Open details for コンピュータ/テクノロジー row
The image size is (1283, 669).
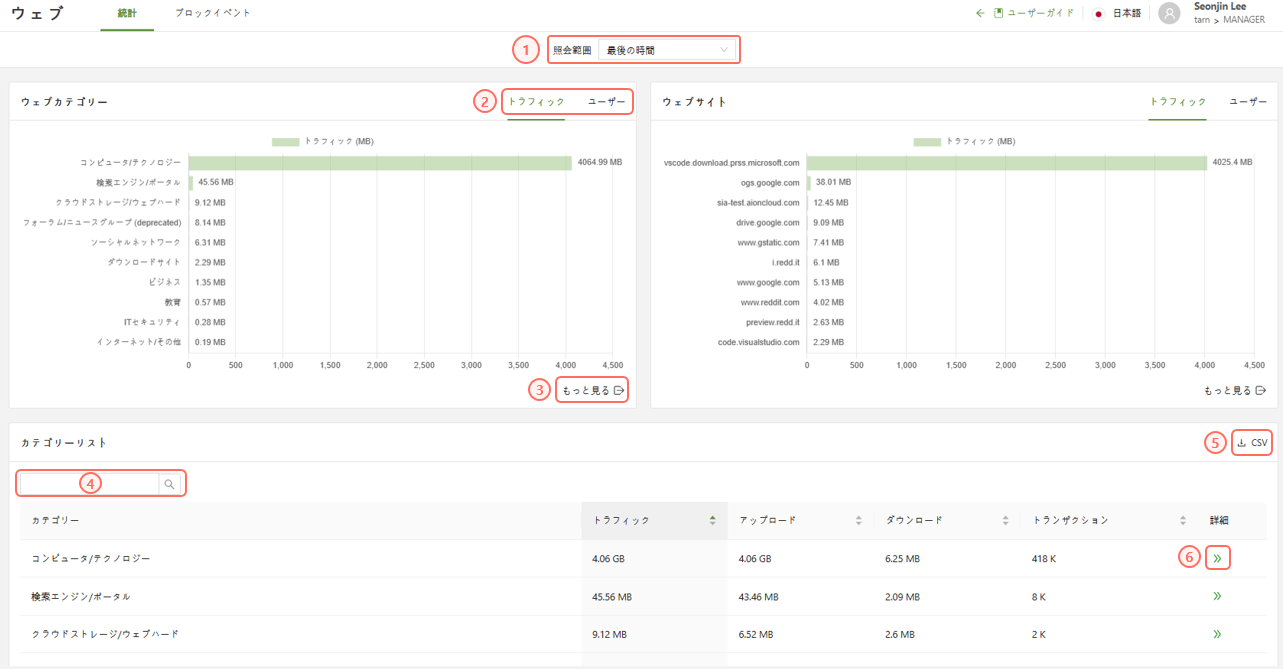[x=1217, y=558]
